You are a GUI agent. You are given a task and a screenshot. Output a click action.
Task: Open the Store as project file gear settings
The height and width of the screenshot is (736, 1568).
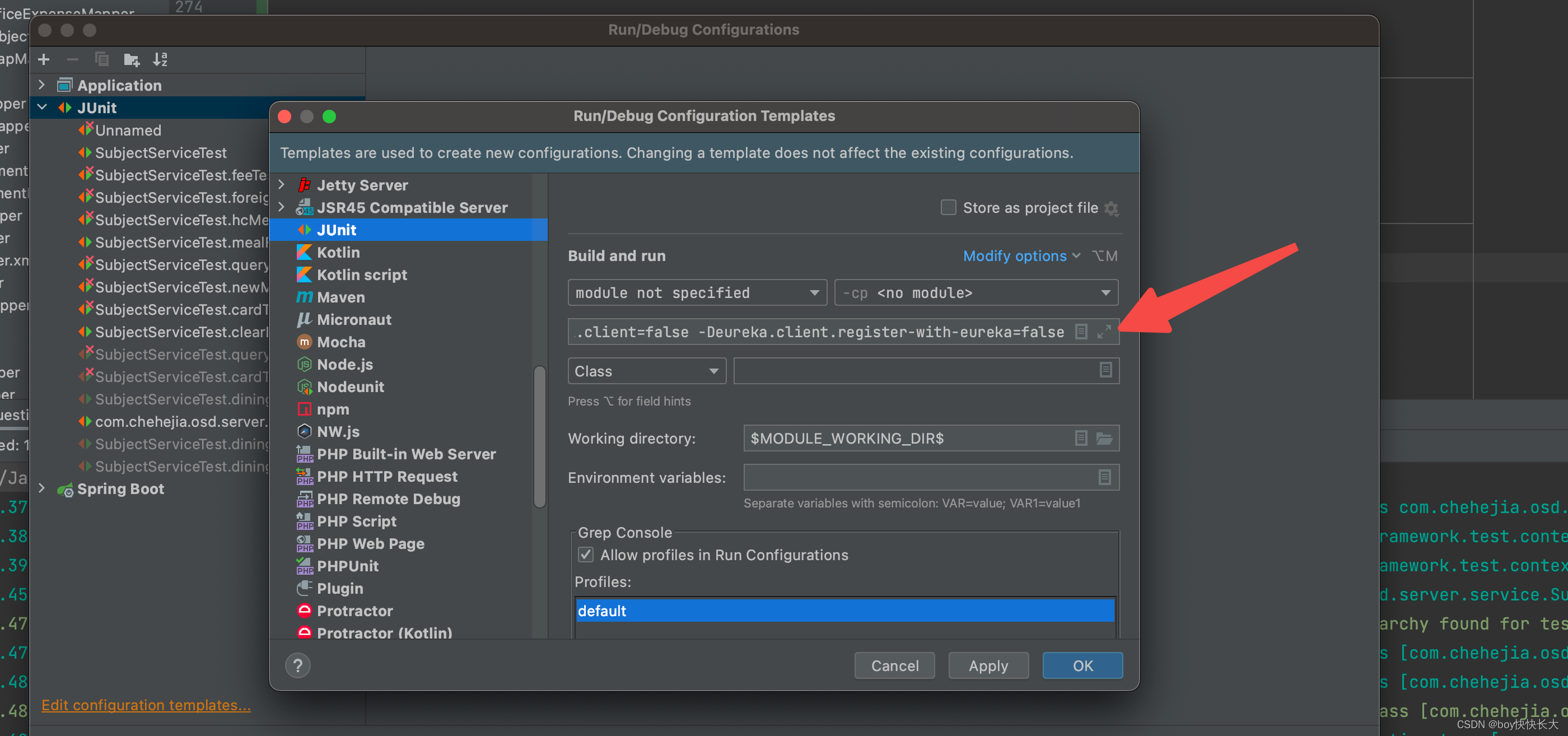coord(1111,208)
